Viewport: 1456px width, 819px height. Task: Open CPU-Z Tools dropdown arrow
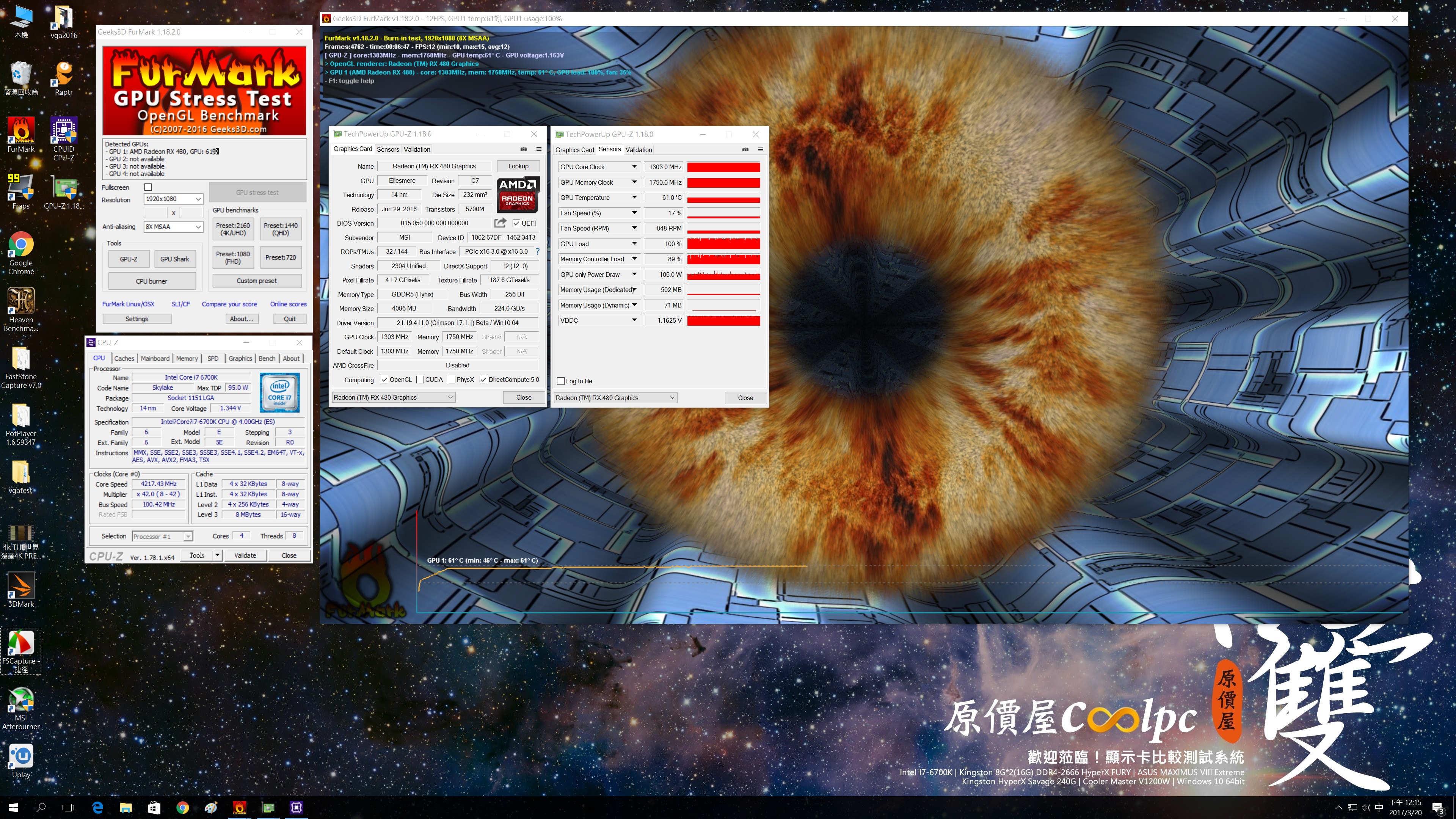(x=217, y=555)
